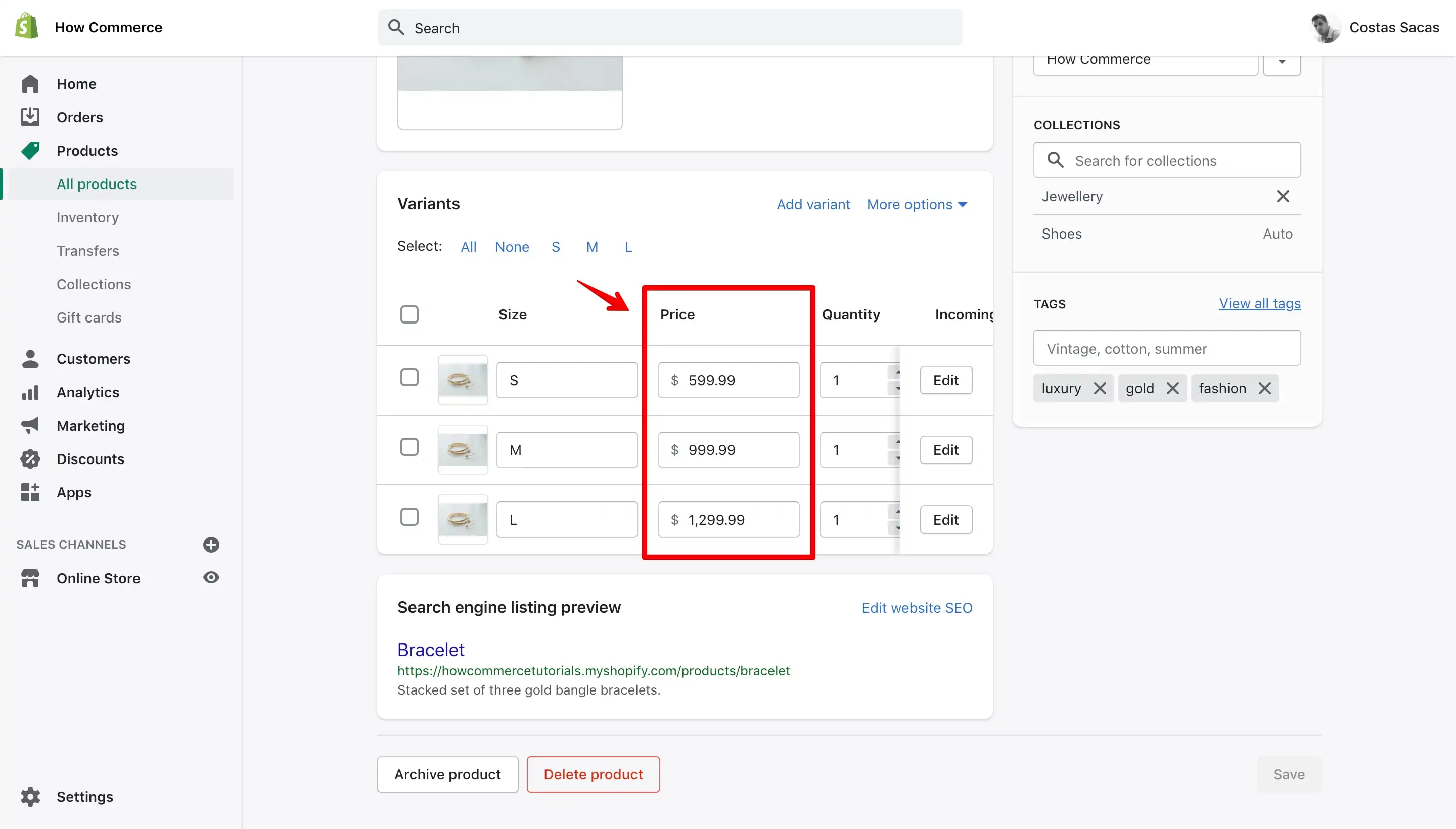
Task: Open the vendor dropdown arrow beside How Commerce
Action: (x=1282, y=62)
